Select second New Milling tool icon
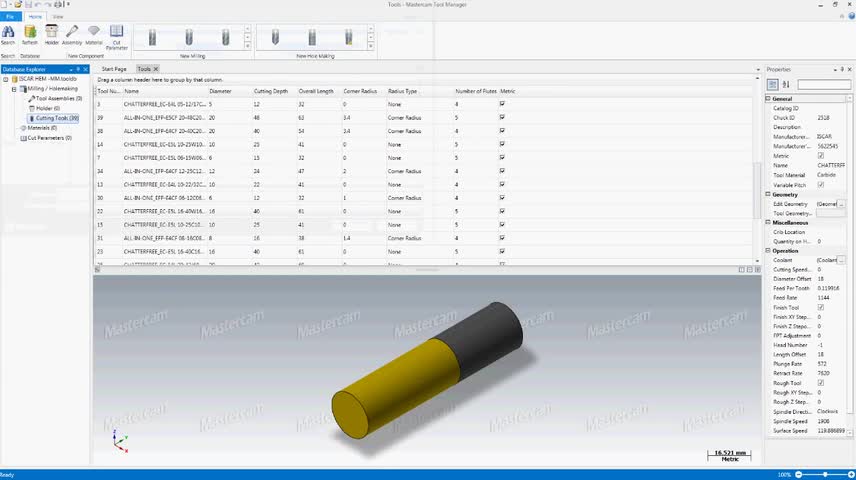The width and height of the screenshot is (856, 480). [189, 37]
